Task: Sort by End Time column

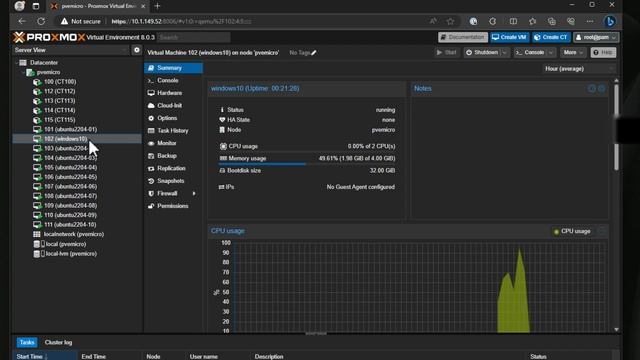Action: (109, 356)
